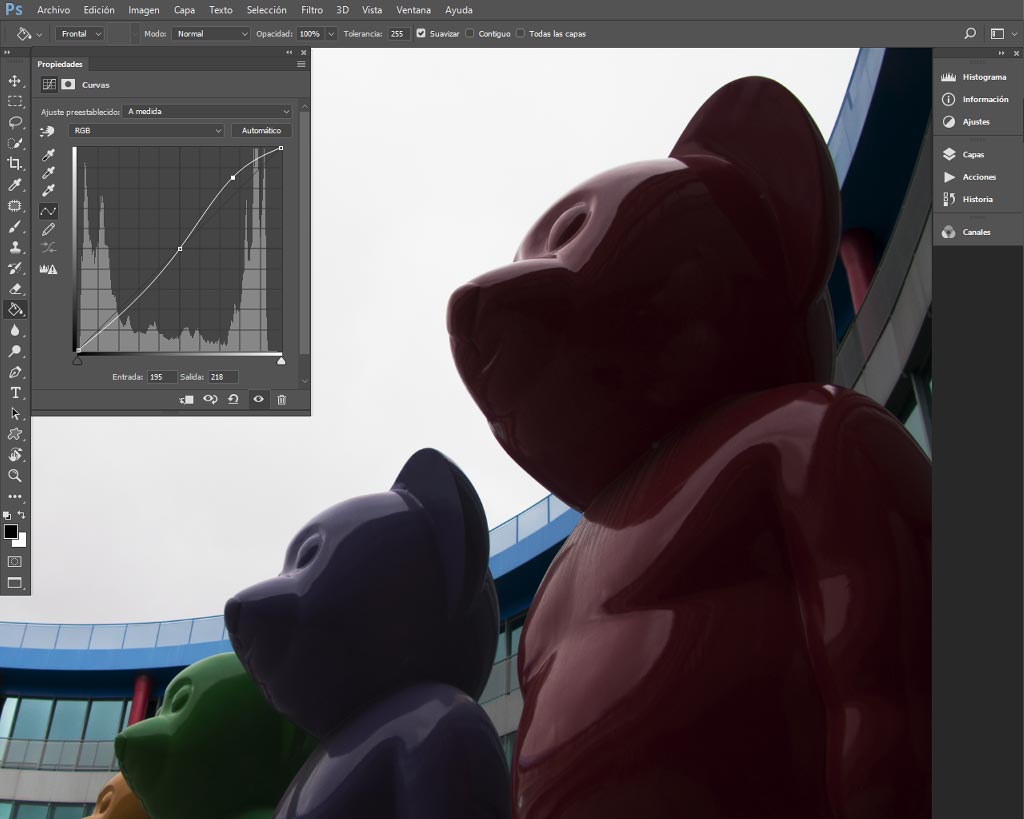Open the Capa menu
1024x819 pixels.
(x=184, y=10)
